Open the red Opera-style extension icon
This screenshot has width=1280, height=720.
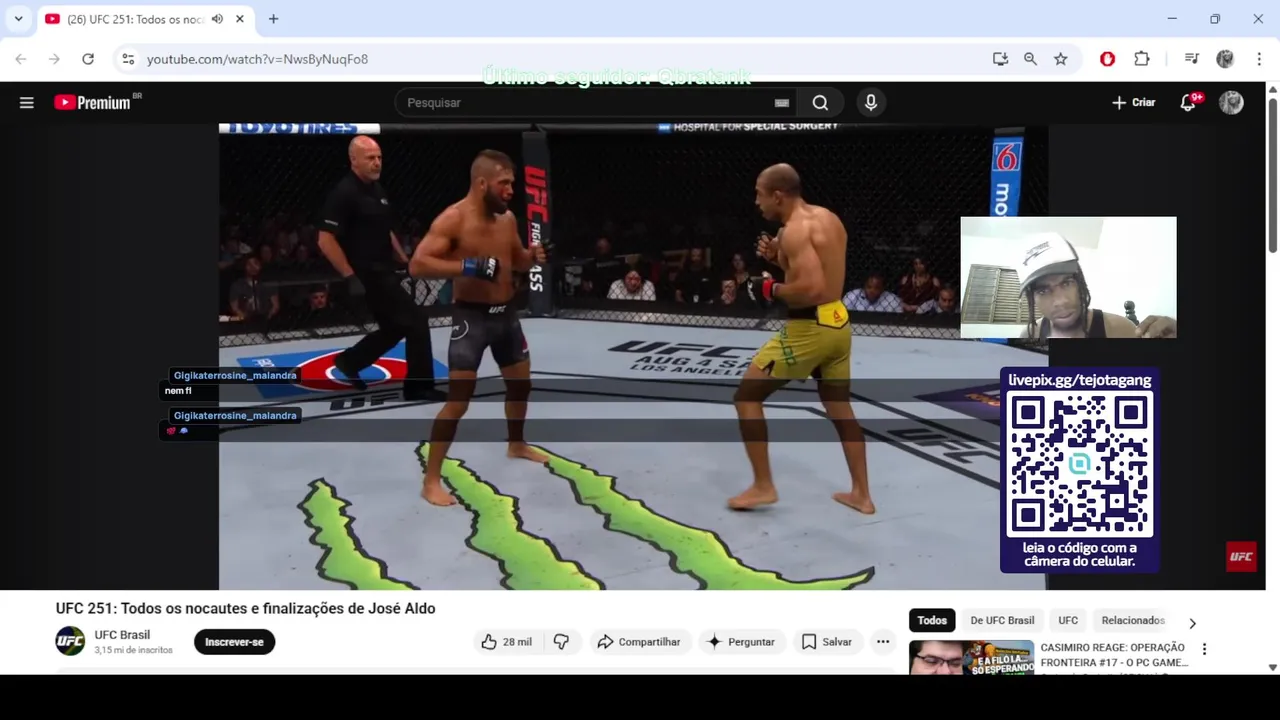(x=1107, y=59)
